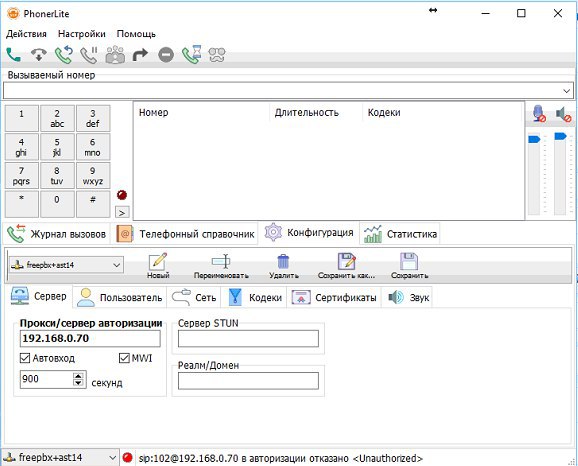Image resolution: width=578 pixels, height=466 pixels.
Task: Click the call transfer arrow icon
Action: click(140, 55)
